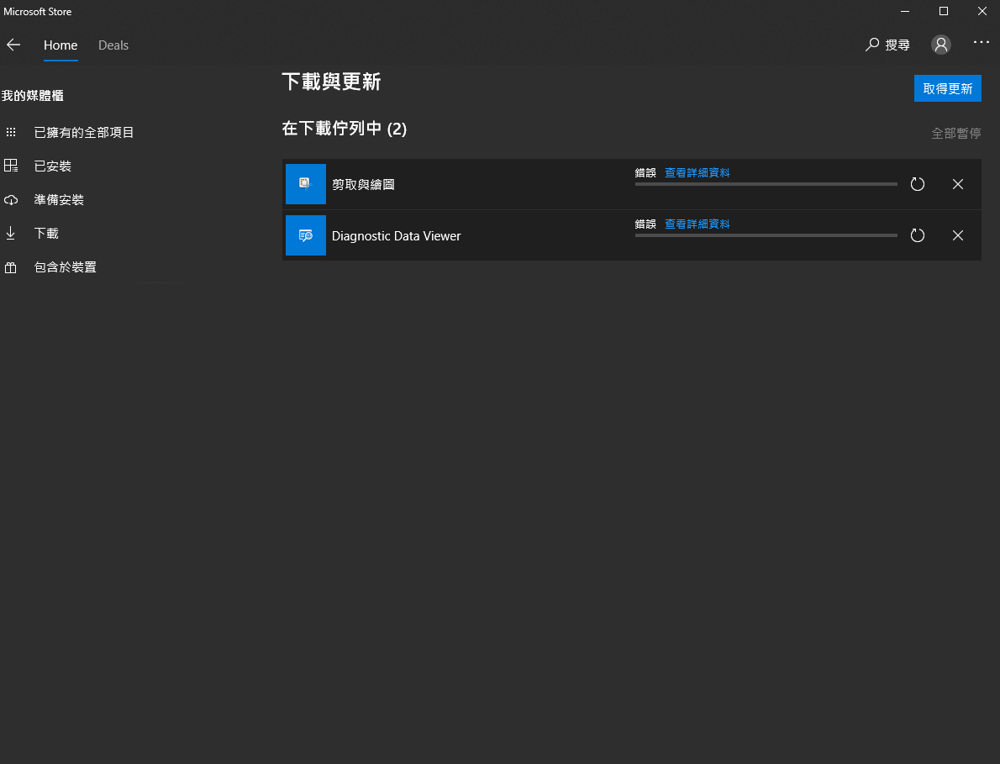Screen dimensions: 1000x764
Task: Click the download arrow icon beside 下載
Action: [11, 233]
